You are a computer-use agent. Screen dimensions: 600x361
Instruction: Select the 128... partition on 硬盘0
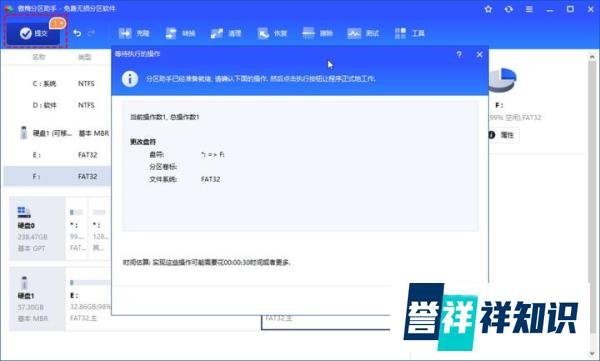click(100, 229)
